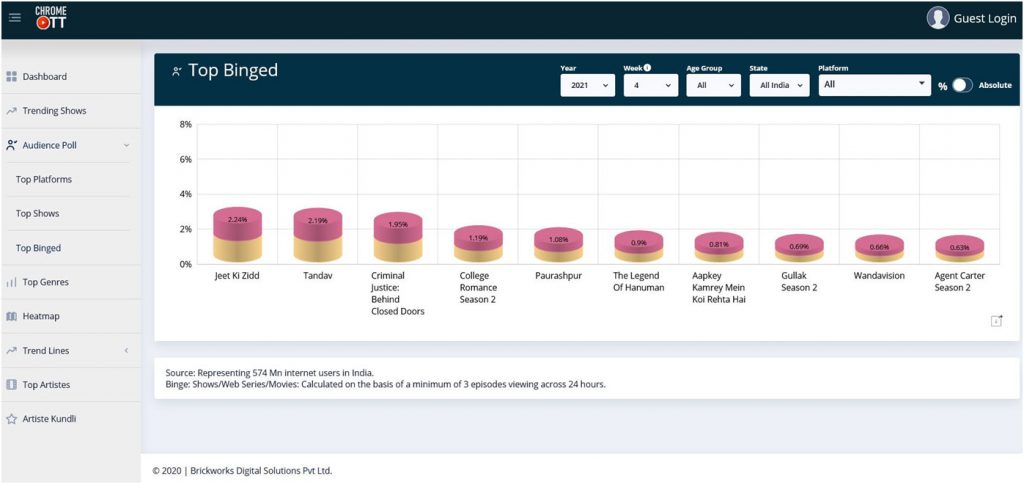This screenshot has width=1024, height=484.
Task: Click the Guest Login text
Action: click(984, 18)
